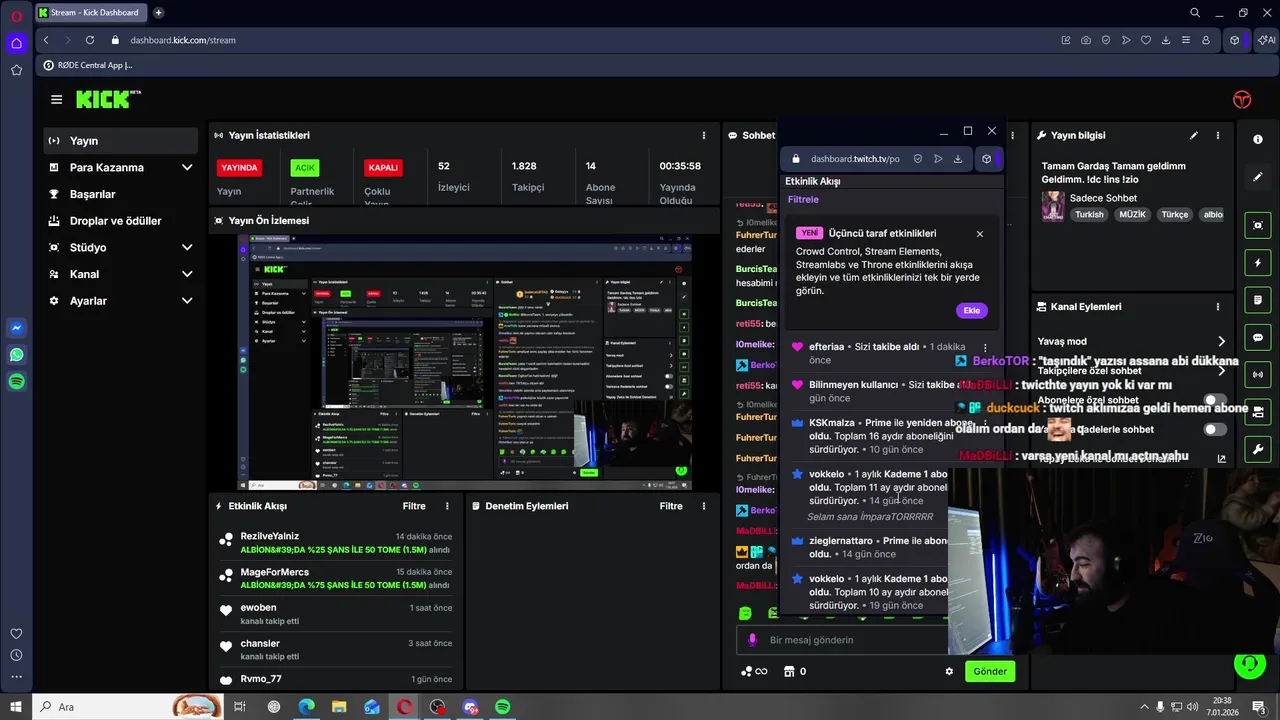Viewport: 1280px width, 720px height.
Task: Open a new browser tab
Action: point(158,13)
